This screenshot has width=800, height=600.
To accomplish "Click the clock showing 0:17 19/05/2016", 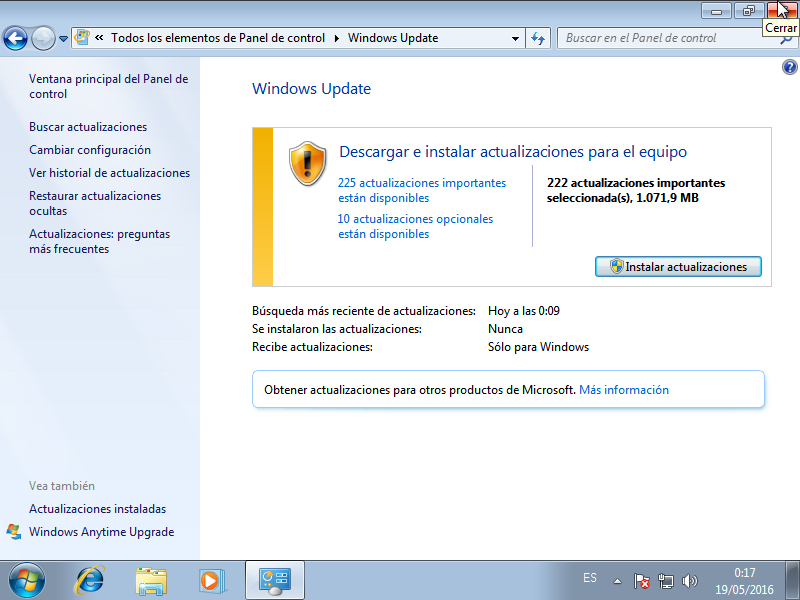I will (x=744, y=581).
